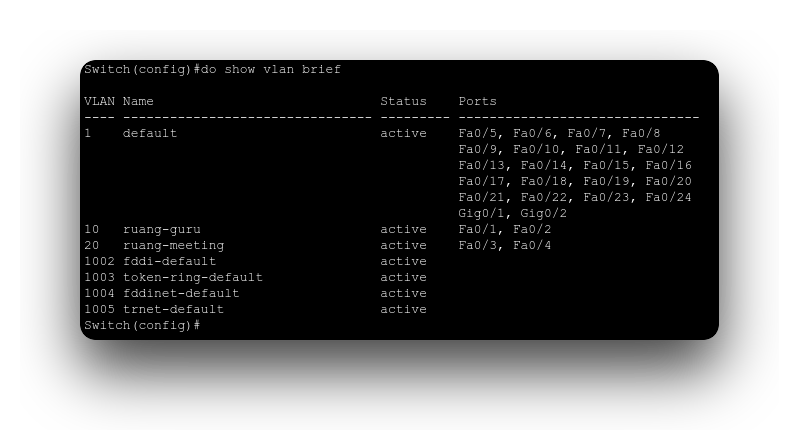Viewport: 799px width, 440px height.
Task: Click the Status column header
Action: 403,101
